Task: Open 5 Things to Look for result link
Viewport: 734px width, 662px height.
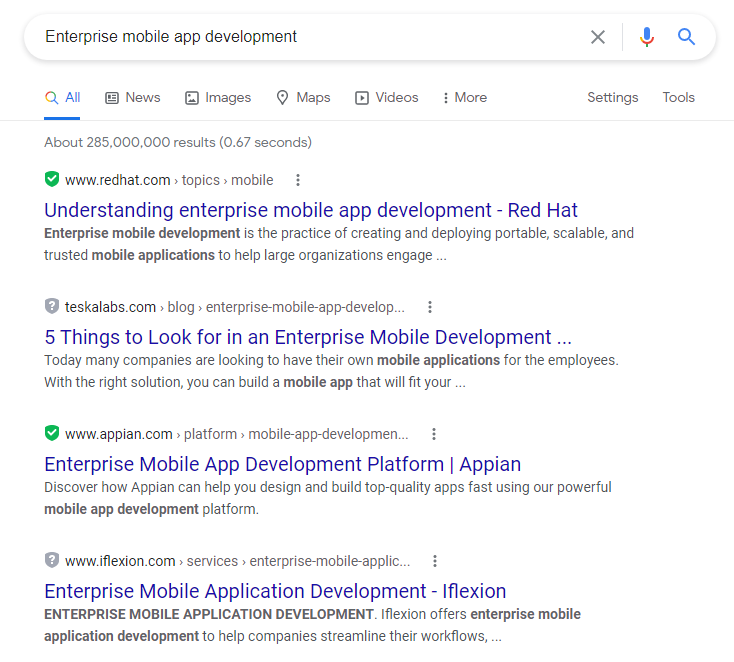Action: (x=308, y=337)
